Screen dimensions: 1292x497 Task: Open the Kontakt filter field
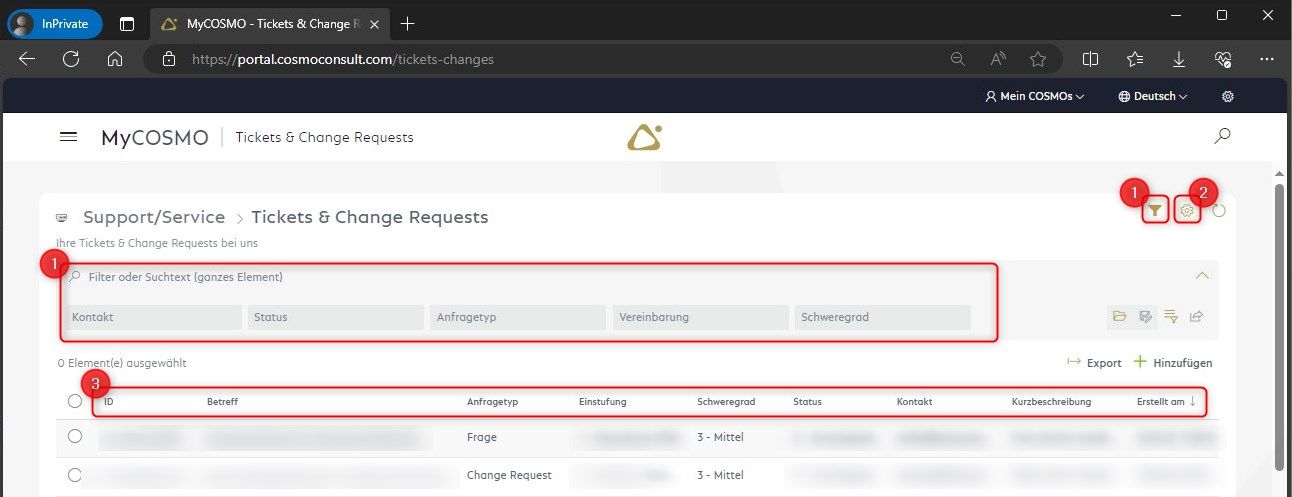click(154, 317)
